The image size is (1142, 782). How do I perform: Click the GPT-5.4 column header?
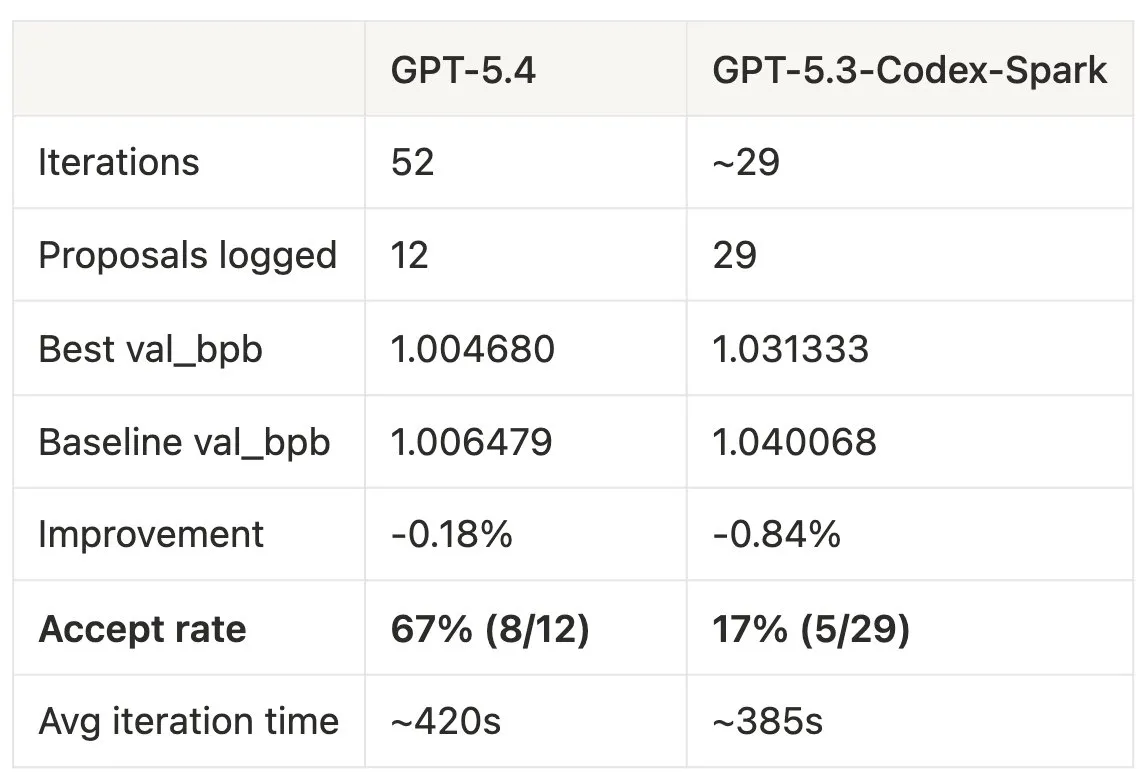(x=463, y=71)
